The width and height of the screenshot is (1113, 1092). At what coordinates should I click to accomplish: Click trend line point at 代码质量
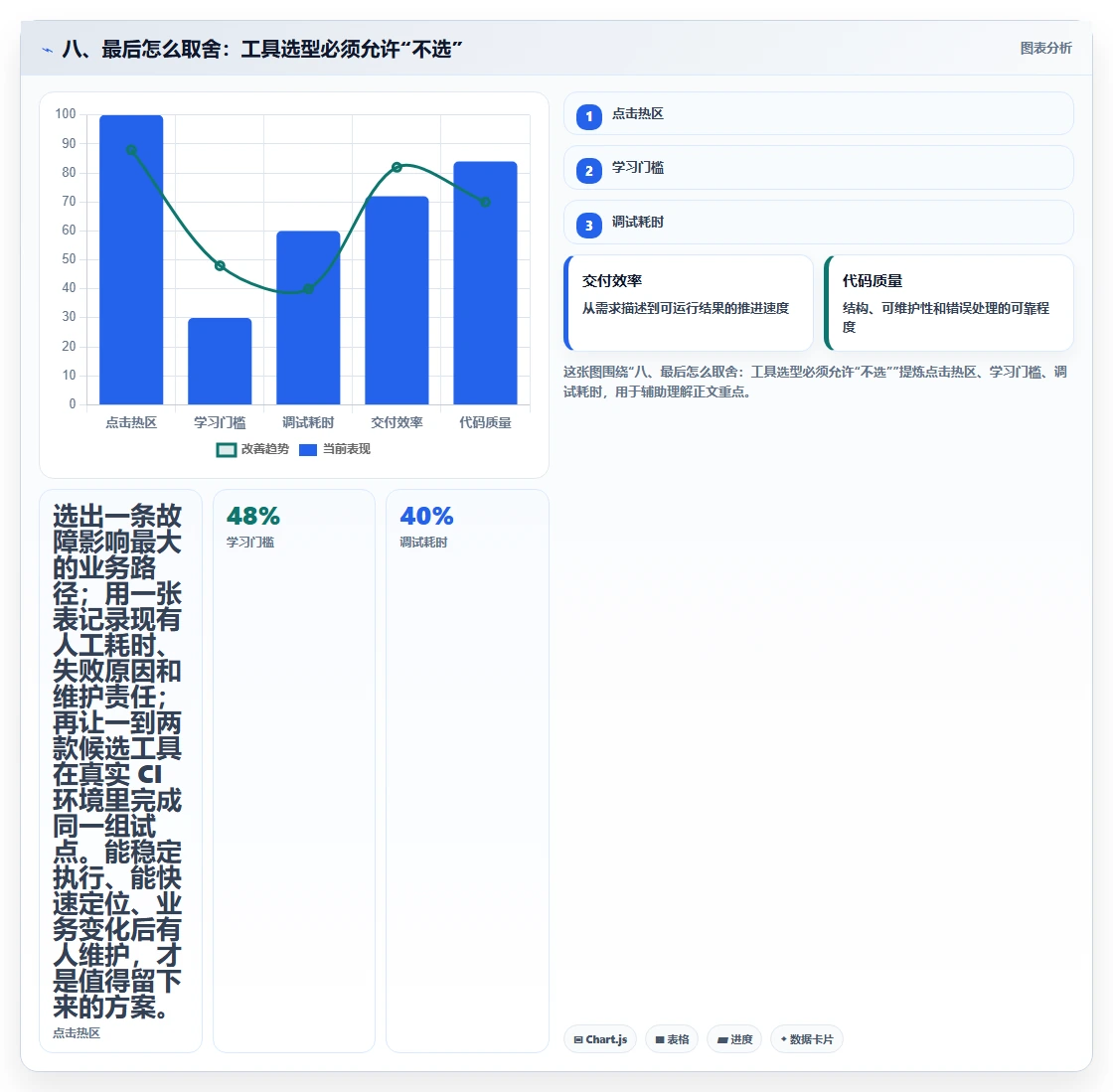(x=486, y=203)
